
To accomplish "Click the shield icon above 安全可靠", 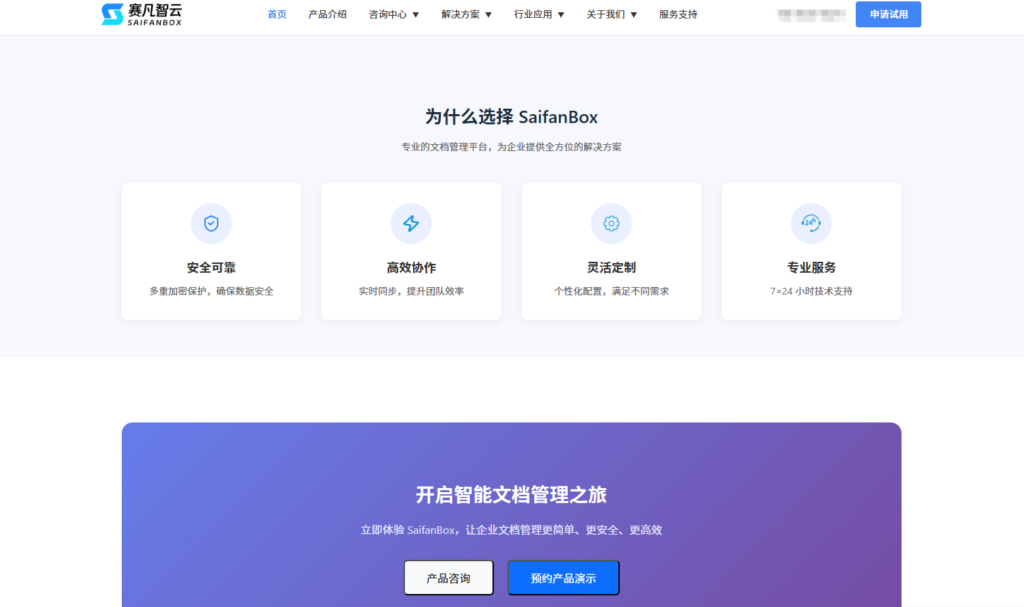I will 211,223.
